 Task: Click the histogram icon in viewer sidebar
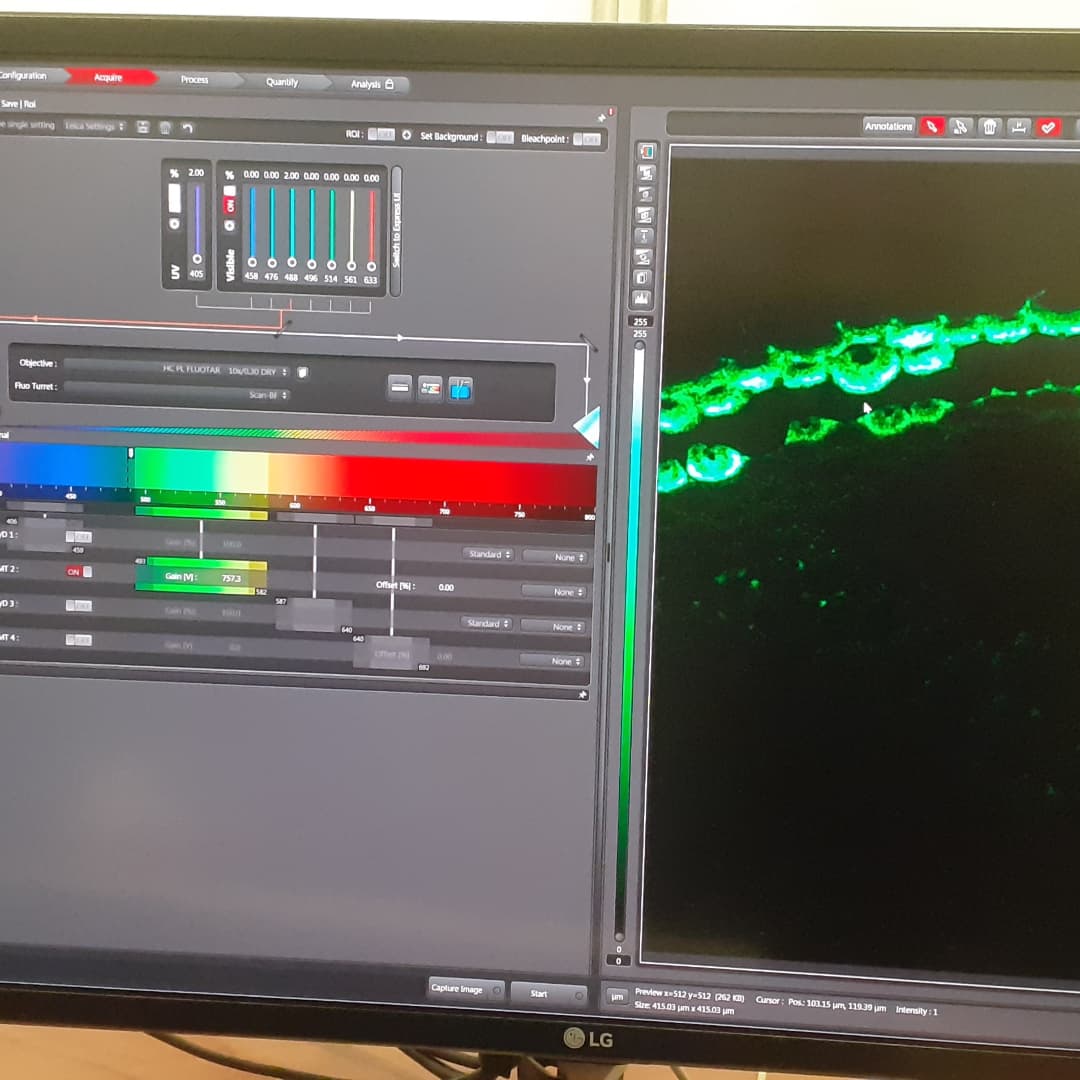(x=642, y=298)
